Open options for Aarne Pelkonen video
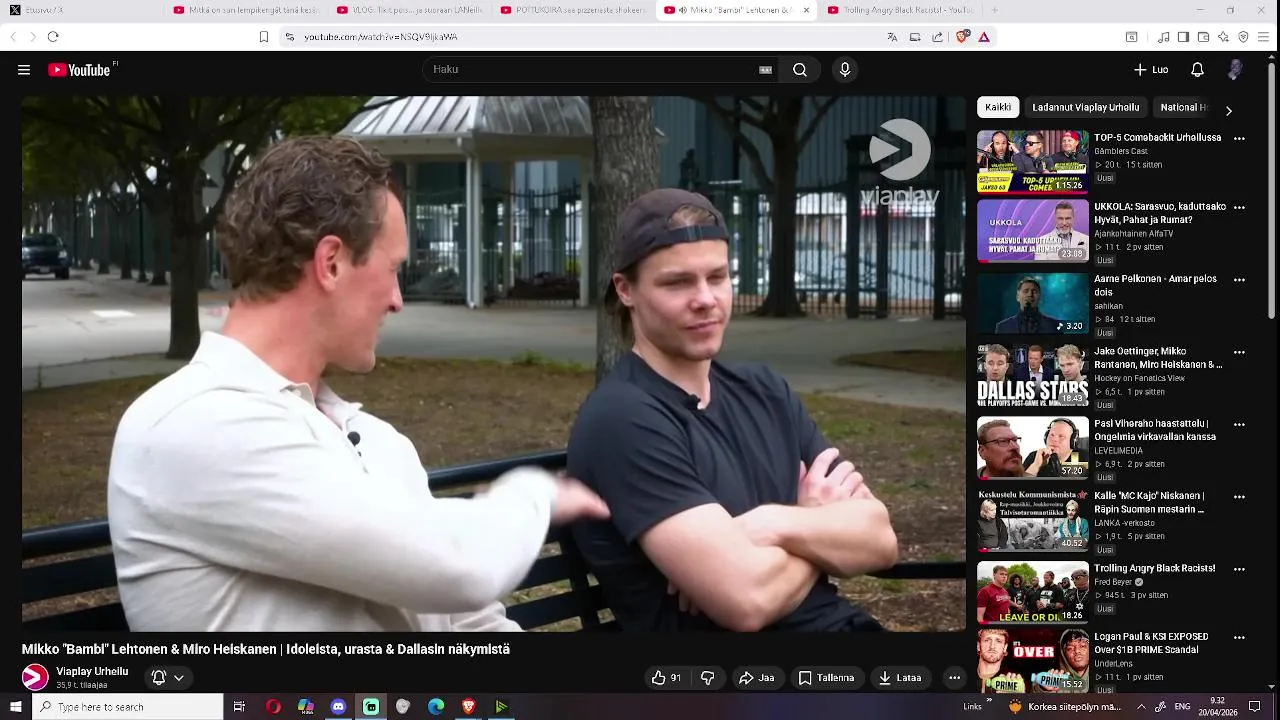Image resolution: width=1280 pixels, height=720 pixels. tap(1239, 280)
